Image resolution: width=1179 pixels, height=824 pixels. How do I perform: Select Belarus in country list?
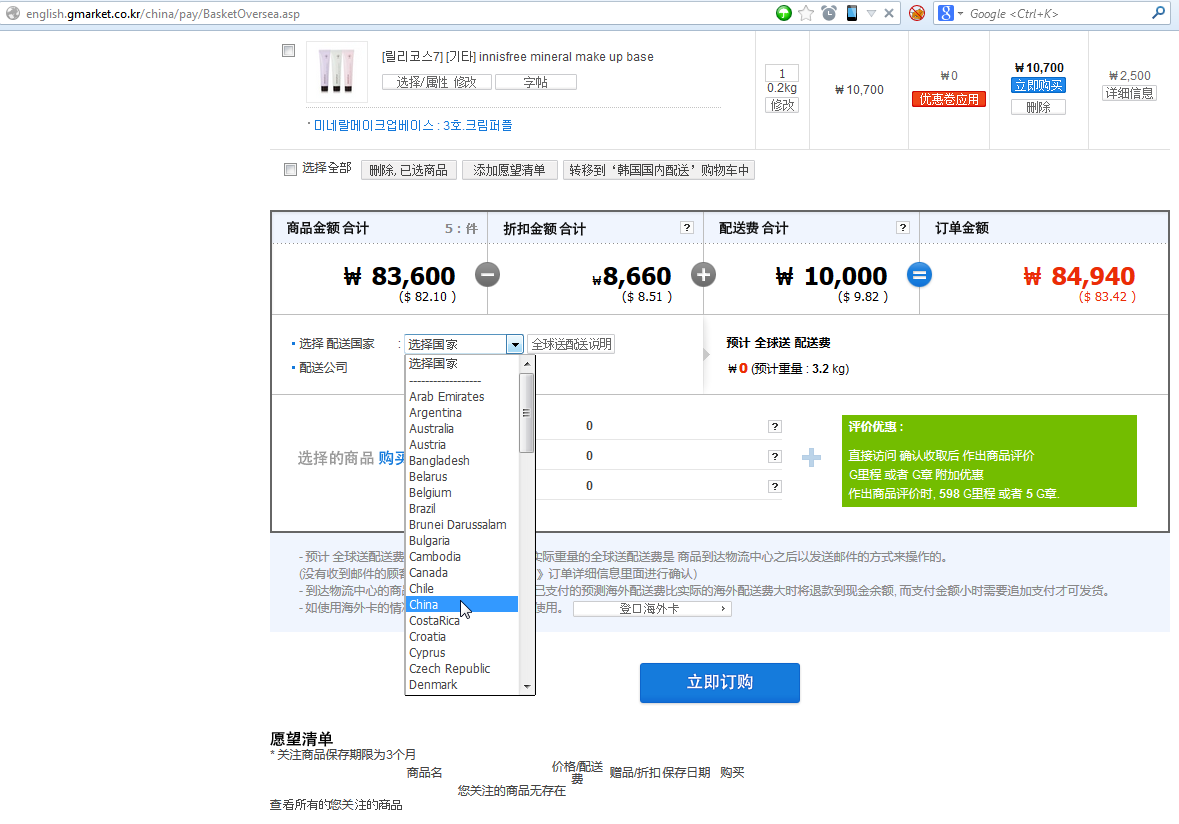click(462, 477)
